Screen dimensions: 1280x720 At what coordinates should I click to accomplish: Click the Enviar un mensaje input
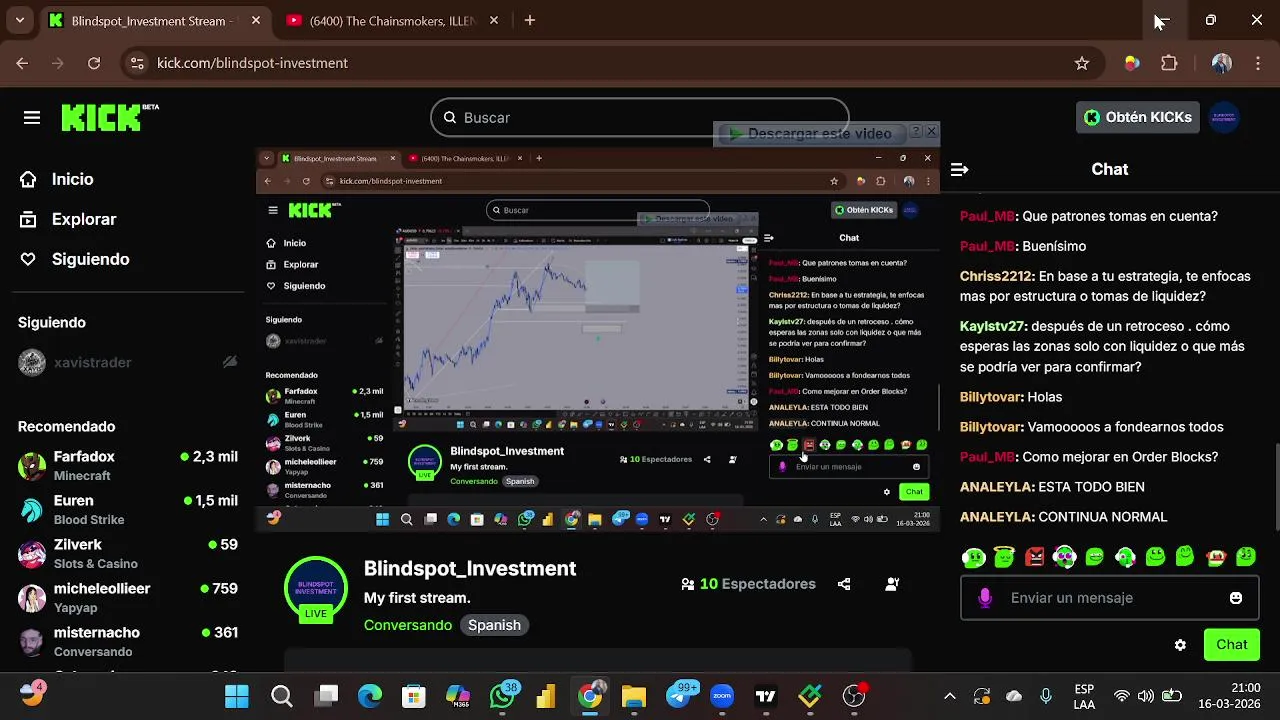pyautogui.click(x=1110, y=598)
